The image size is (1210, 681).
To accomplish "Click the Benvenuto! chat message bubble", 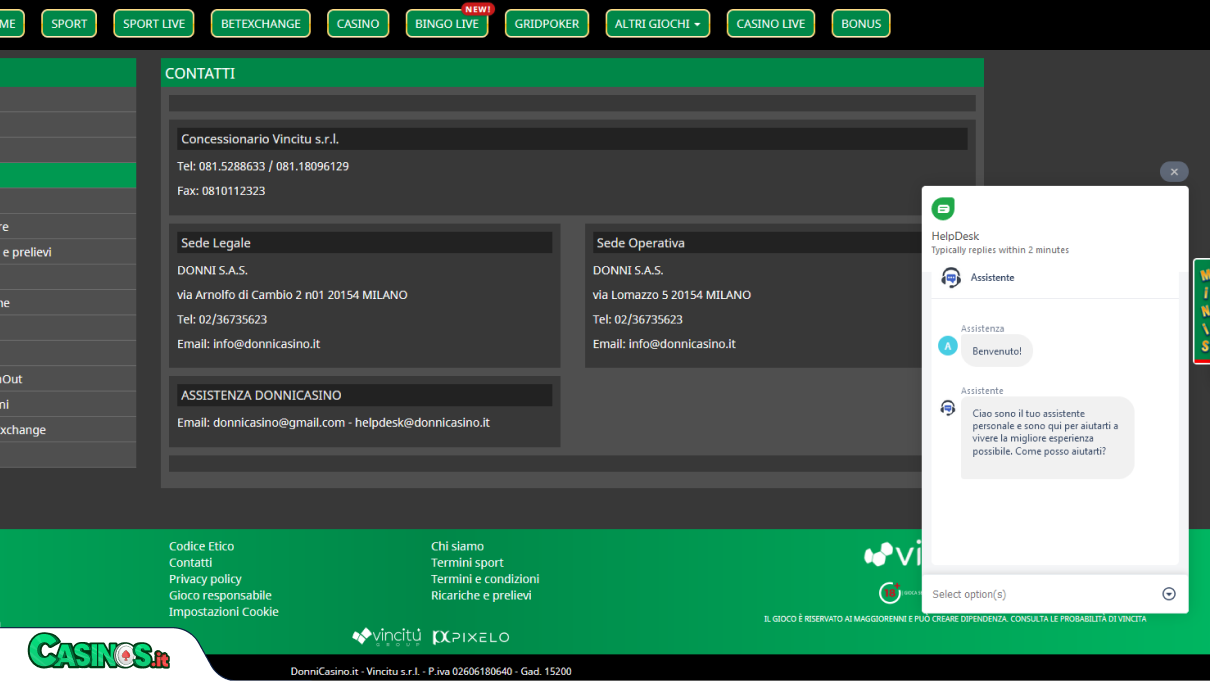I will pyautogui.click(x=997, y=351).
